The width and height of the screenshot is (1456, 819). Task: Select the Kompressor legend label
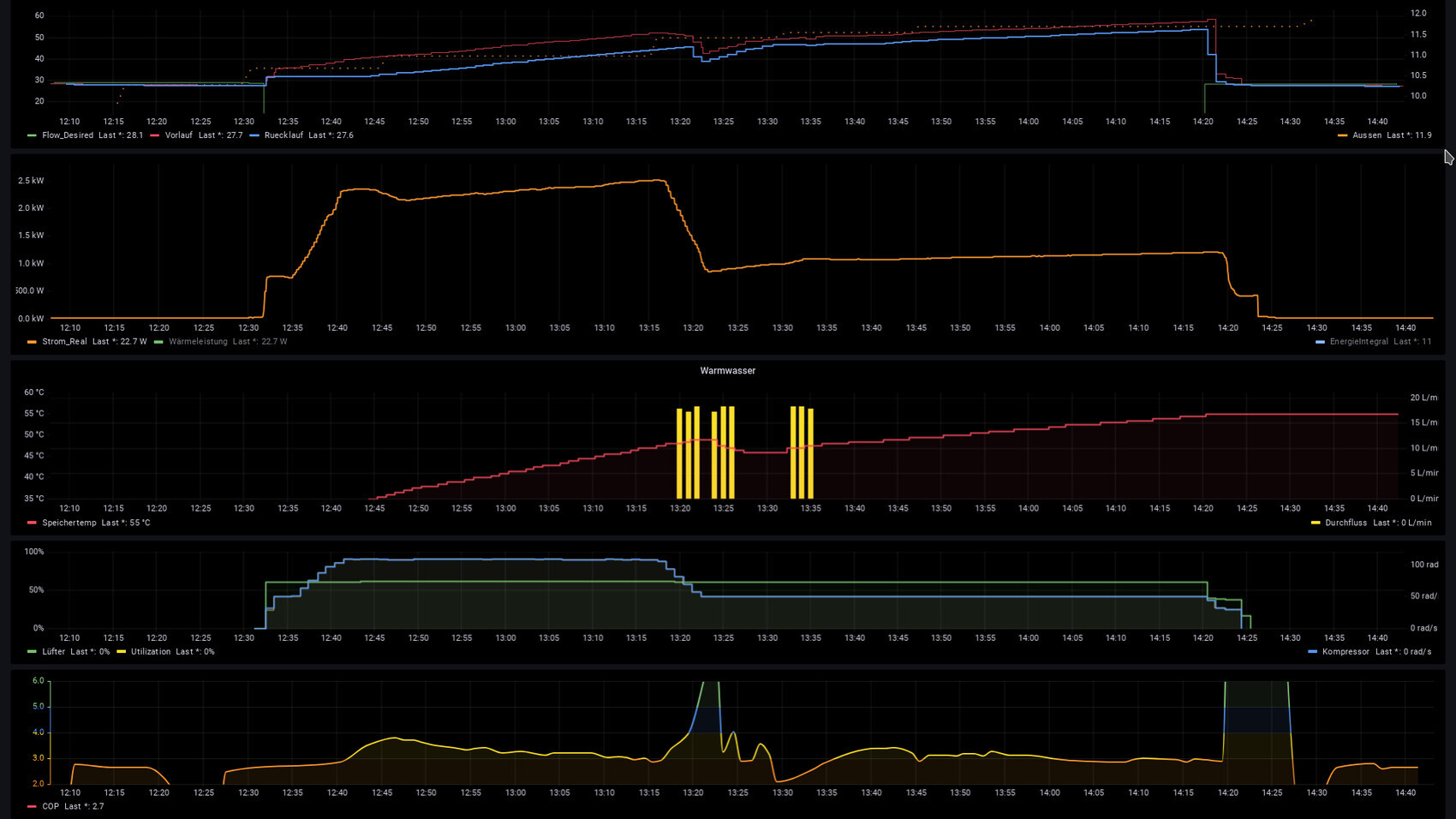pos(1346,652)
